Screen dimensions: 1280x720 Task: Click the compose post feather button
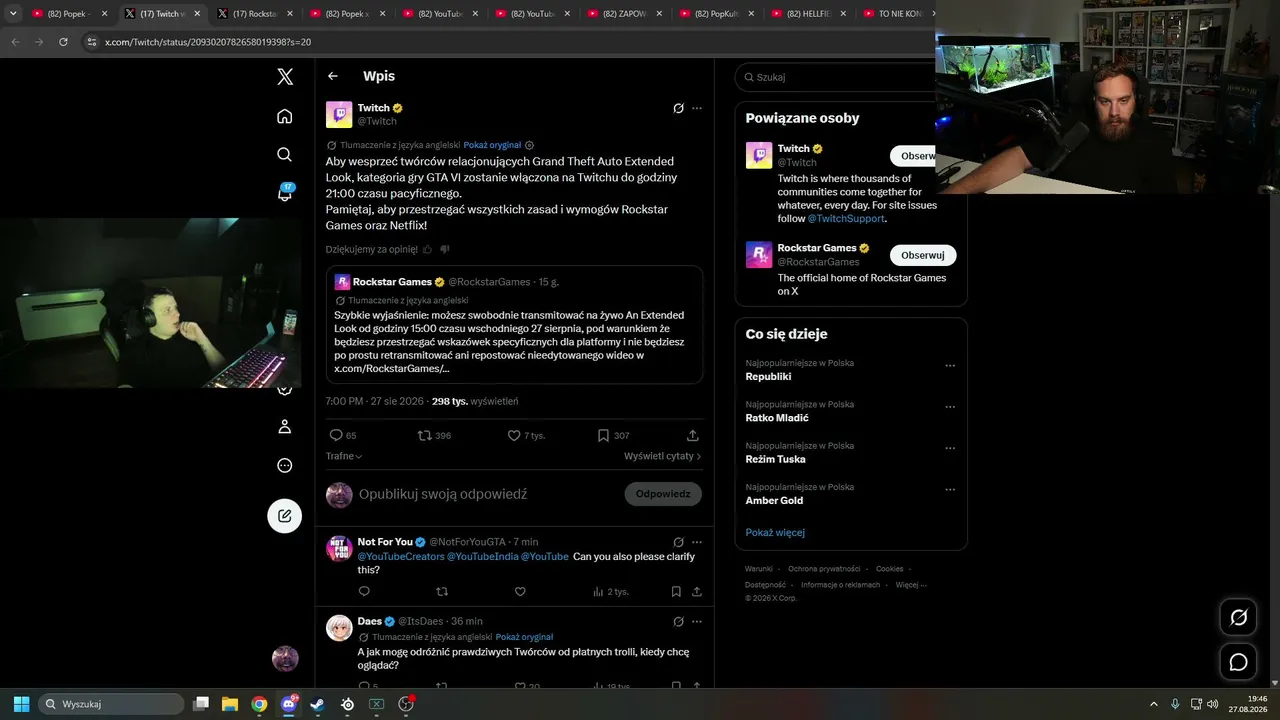point(285,516)
